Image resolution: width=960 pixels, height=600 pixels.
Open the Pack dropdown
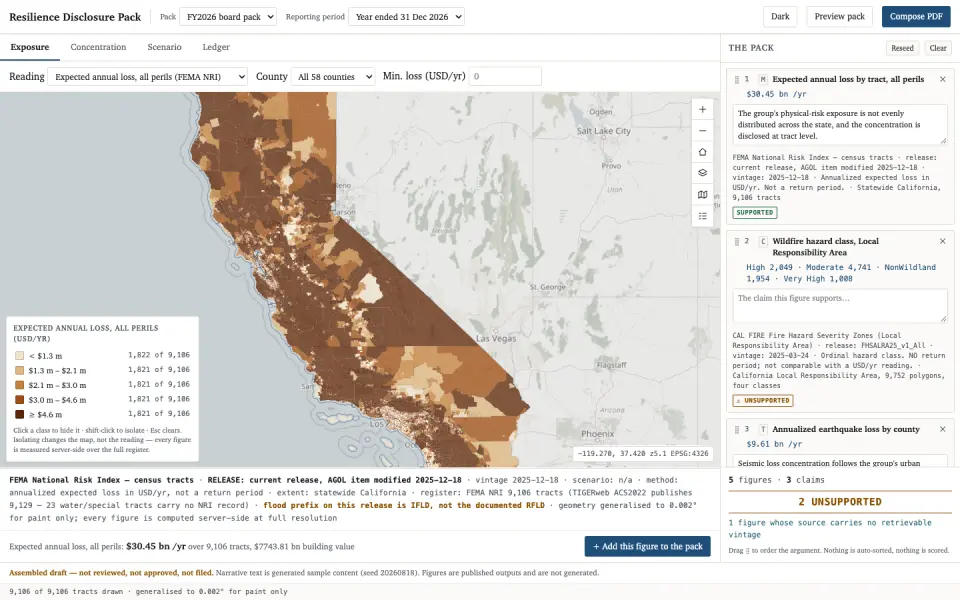pos(228,17)
